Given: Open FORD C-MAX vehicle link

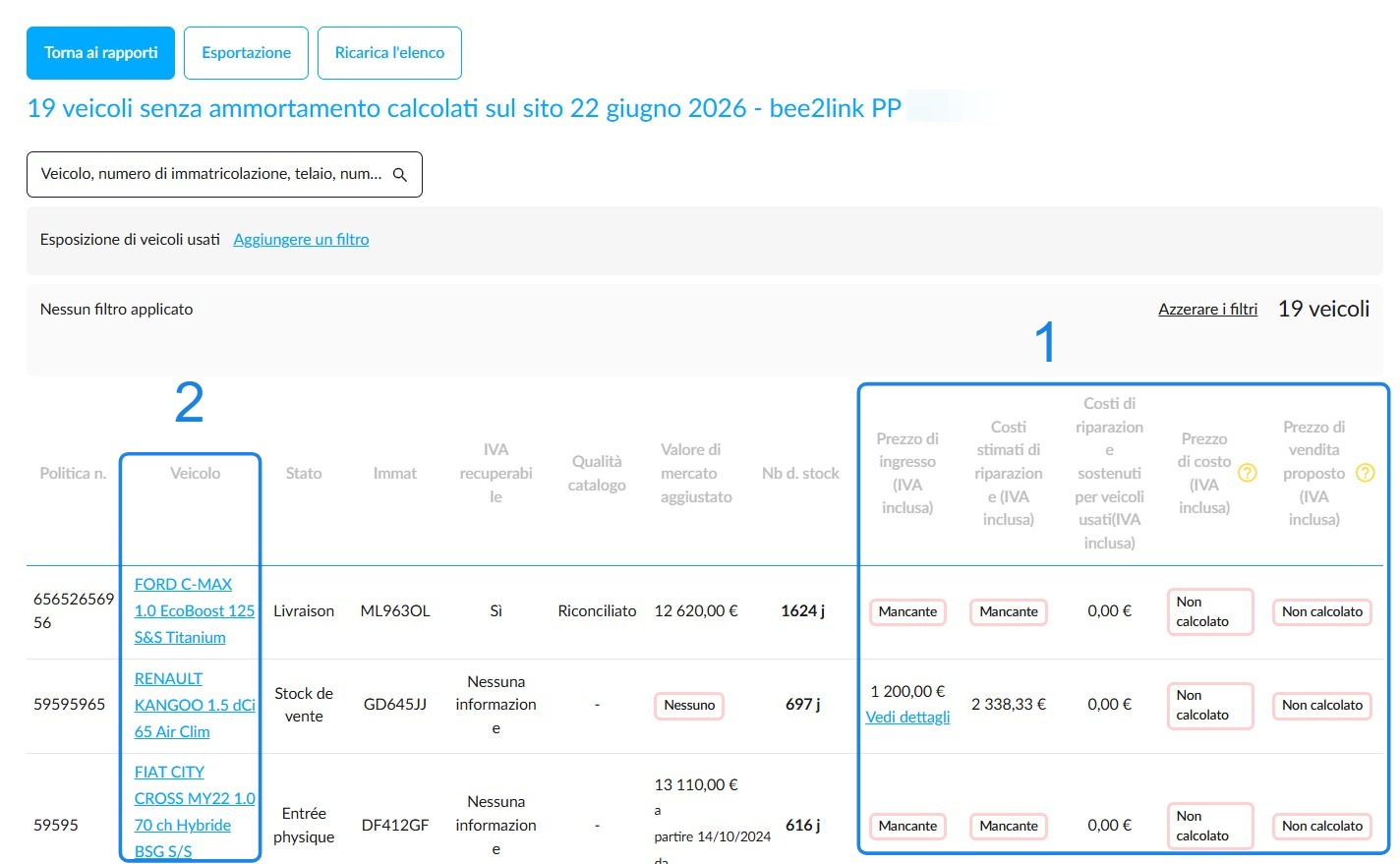Looking at the screenshot, I should [195, 610].
